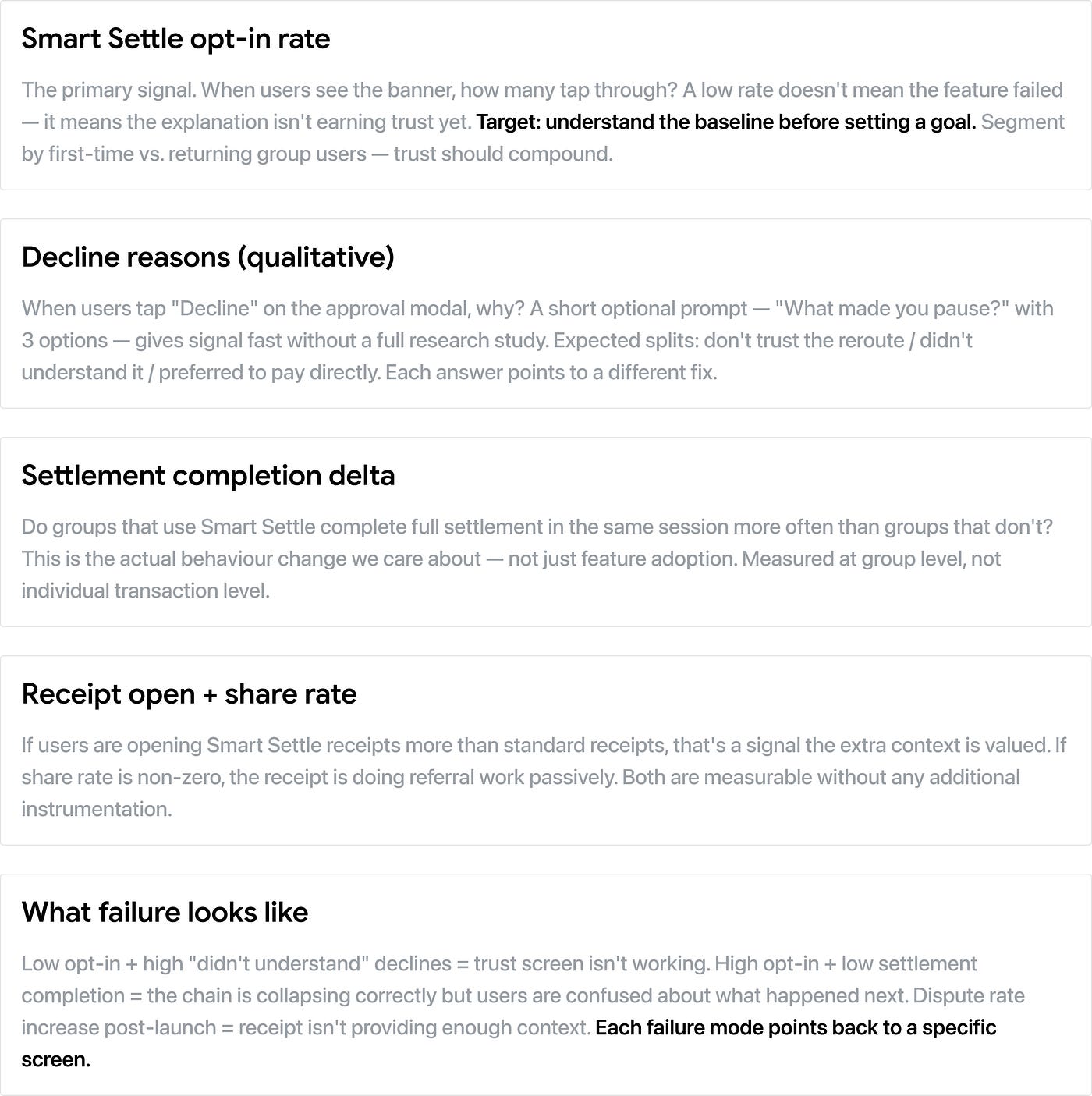Click the Decline reasons description paragraph
1092x1096 pixels.
[x=537, y=340]
